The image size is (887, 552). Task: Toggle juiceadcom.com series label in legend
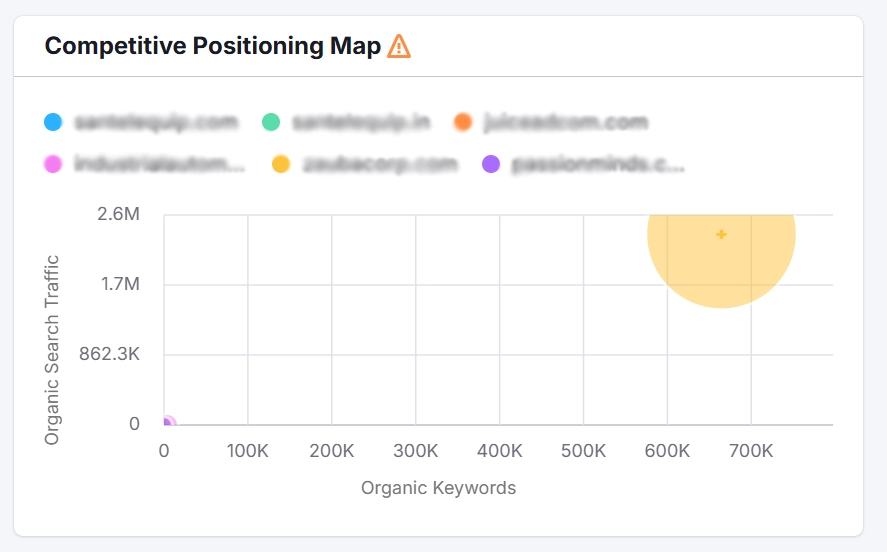pyautogui.click(x=565, y=122)
